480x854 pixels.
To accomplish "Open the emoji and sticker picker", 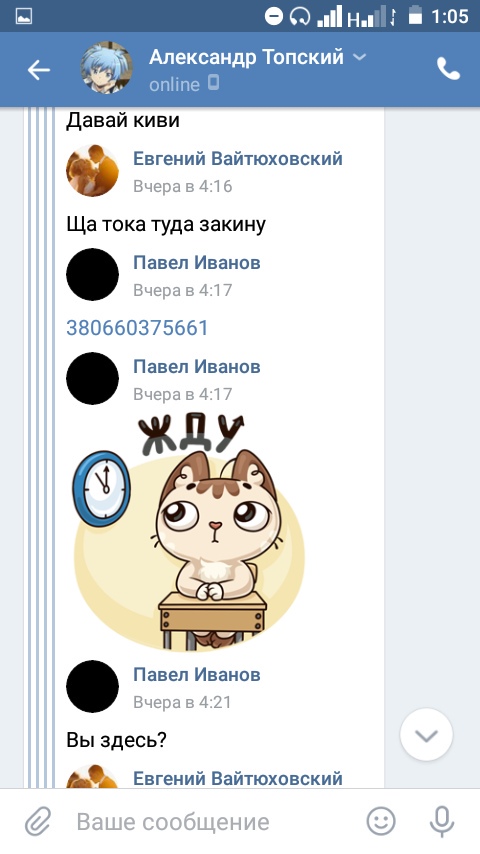I will coord(381,821).
